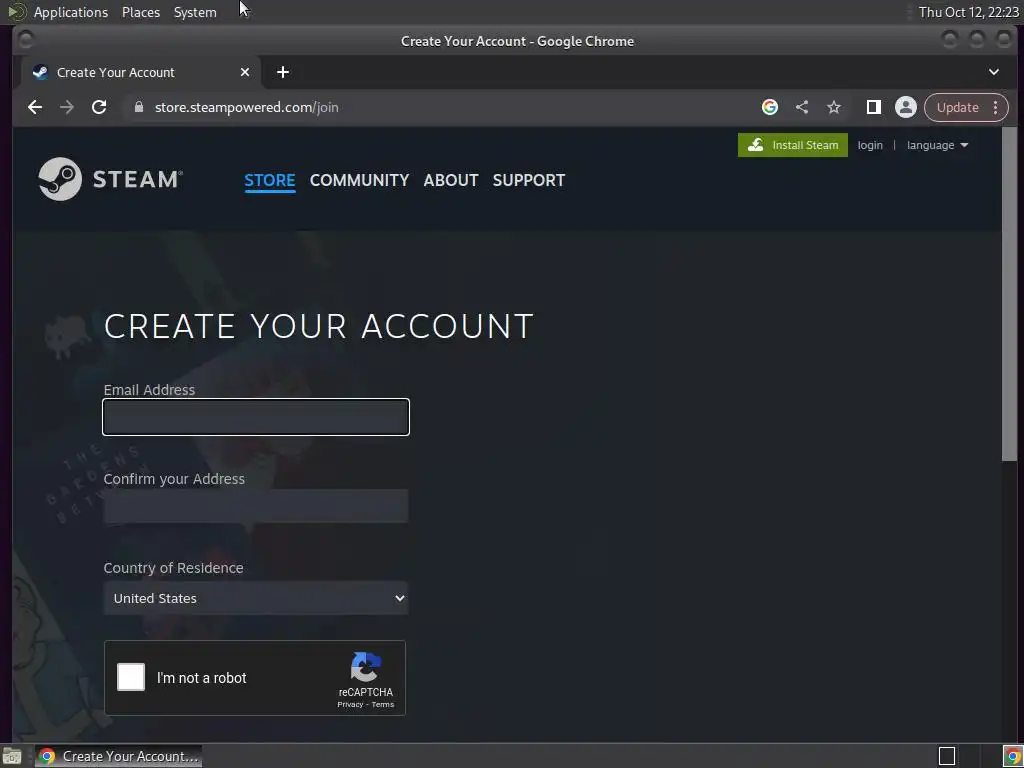Image resolution: width=1024 pixels, height=768 pixels.
Task: Open the Google icon in the toolbar
Action: pyautogui.click(x=770, y=107)
